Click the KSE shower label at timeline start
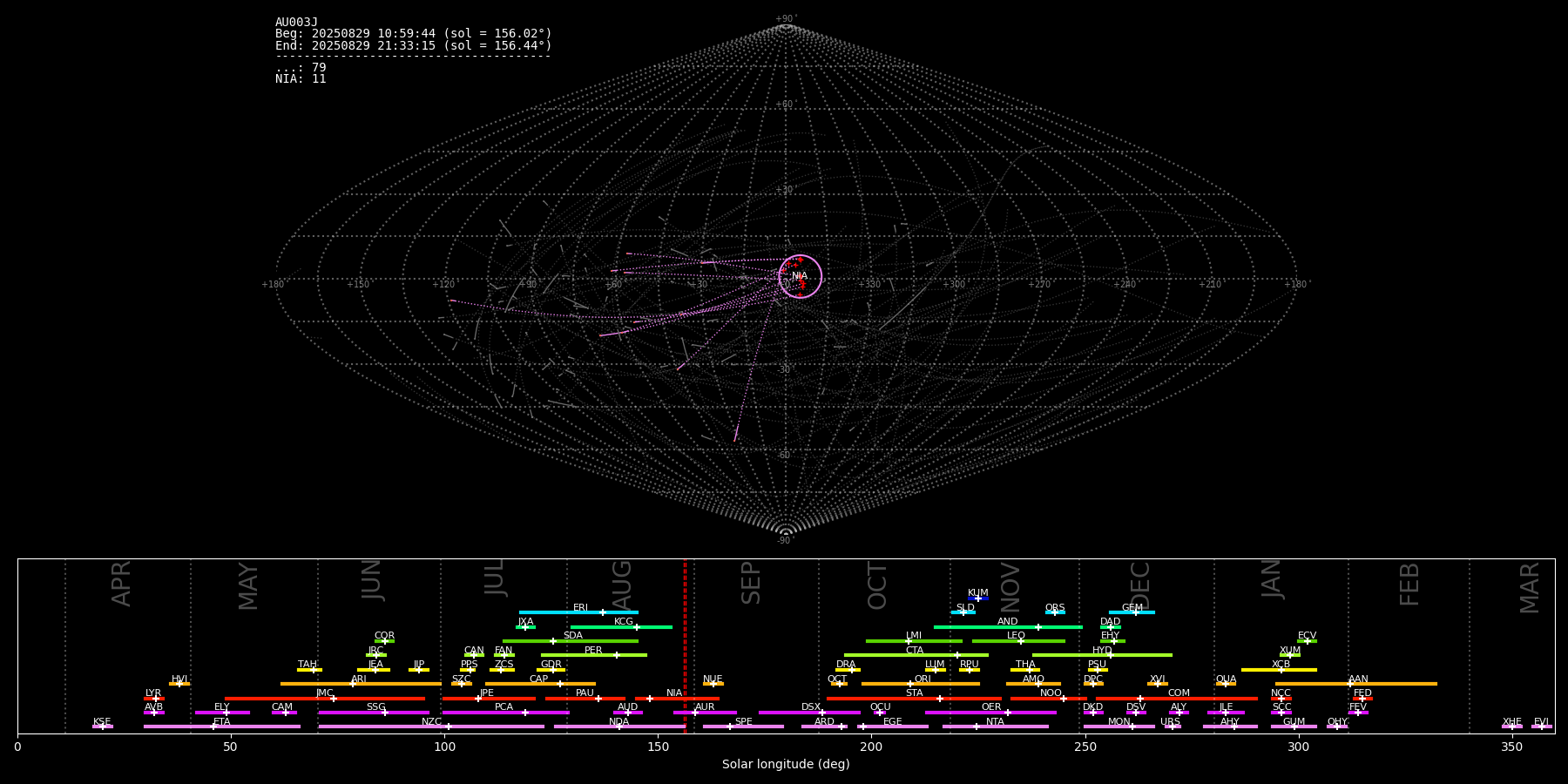Viewport: 1568px width, 784px height. 102,721
